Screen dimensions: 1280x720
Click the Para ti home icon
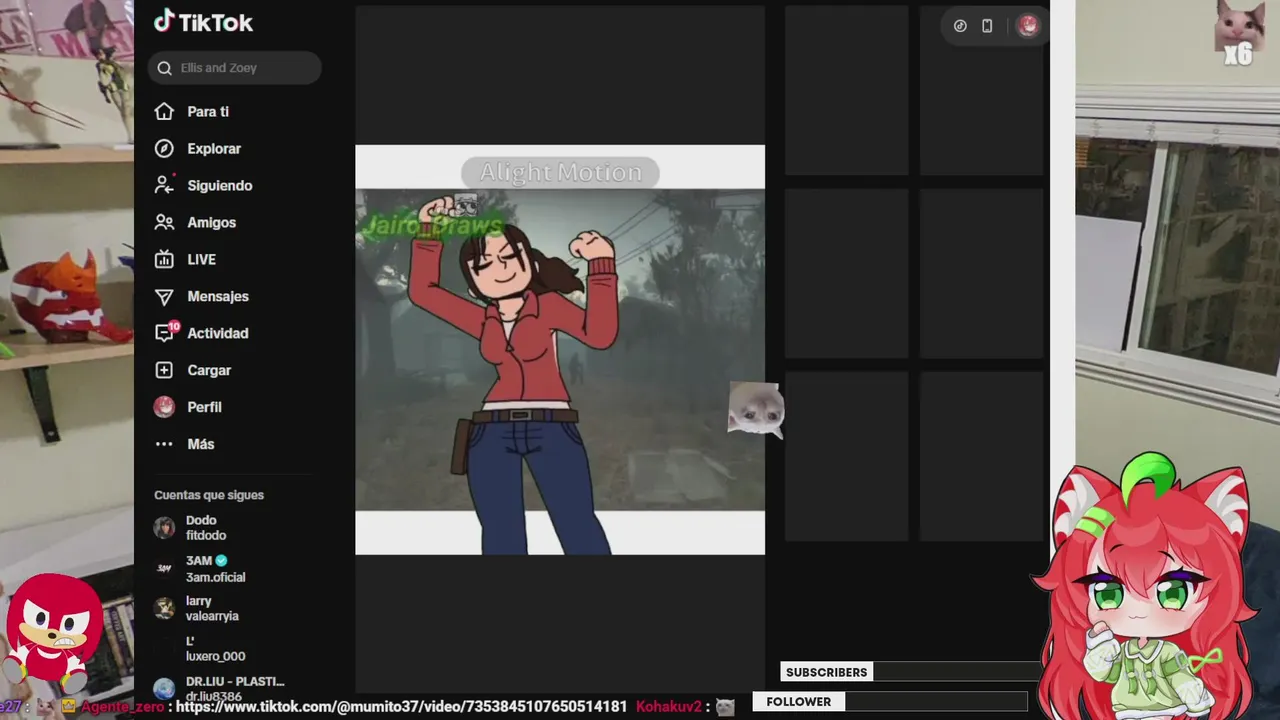(x=164, y=112)
